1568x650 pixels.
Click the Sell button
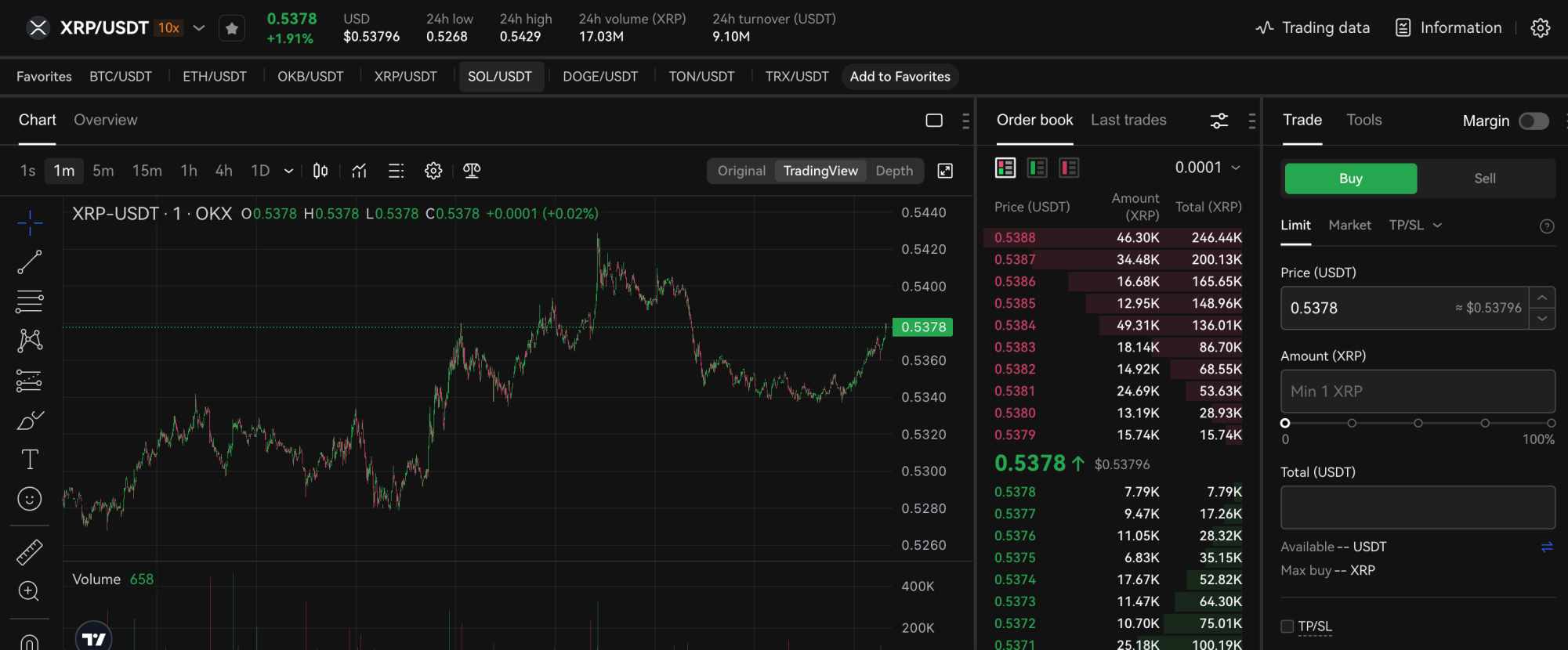tap(1485, 179)
